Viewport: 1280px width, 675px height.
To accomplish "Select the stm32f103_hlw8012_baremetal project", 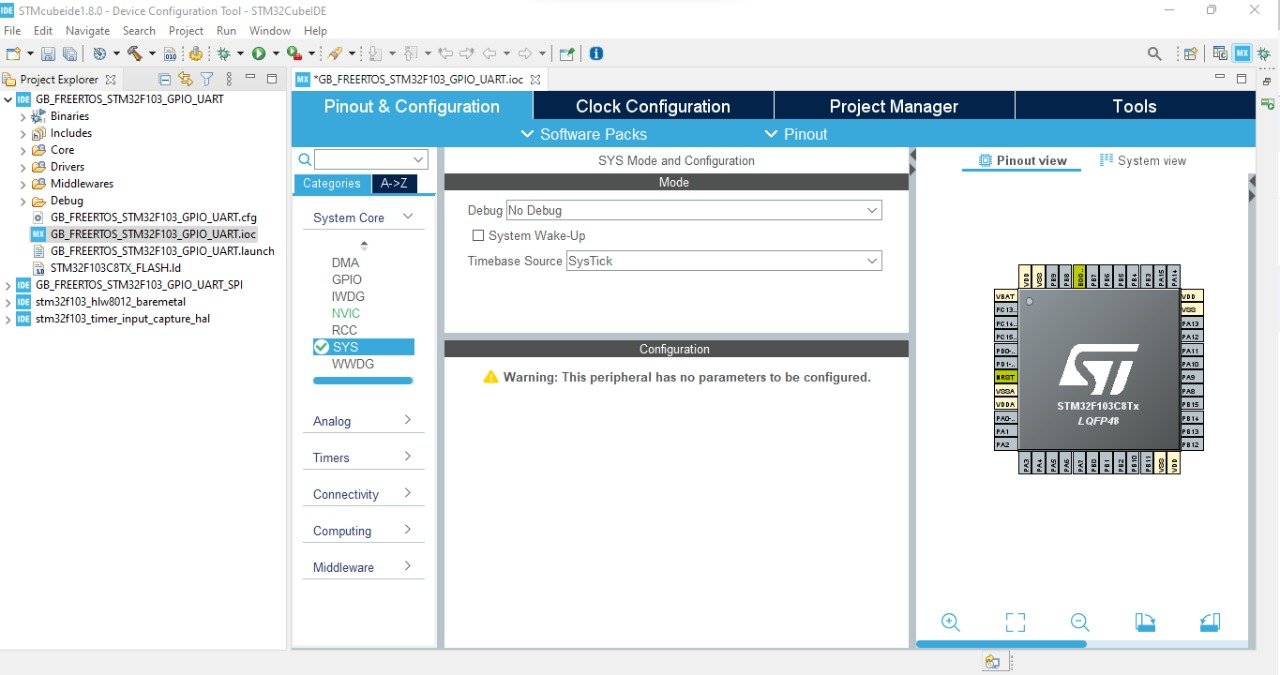I will coord(110,302).
